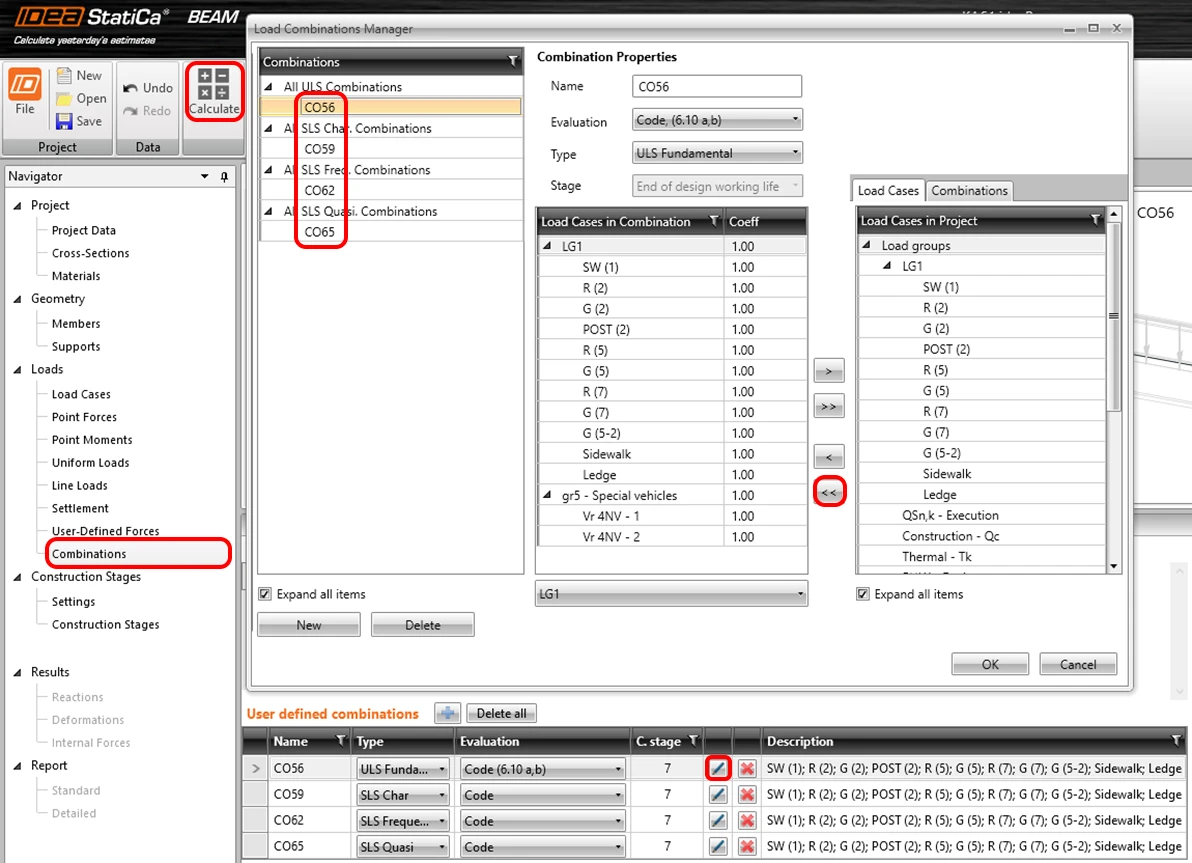Screen dimensions: 1192x863
Task: Add new user defined combination plus icon
Action: point(448,713)
